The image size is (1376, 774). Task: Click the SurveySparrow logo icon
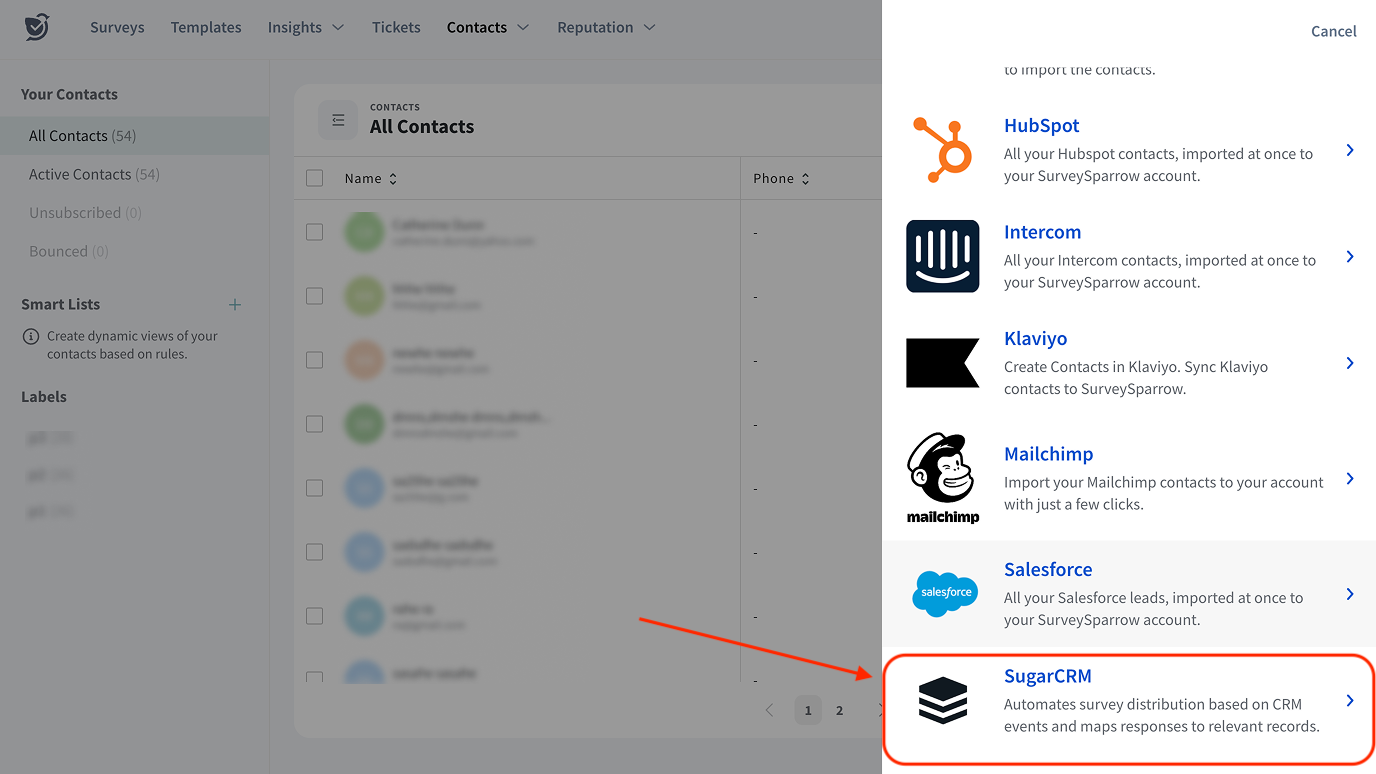[37, 27]
